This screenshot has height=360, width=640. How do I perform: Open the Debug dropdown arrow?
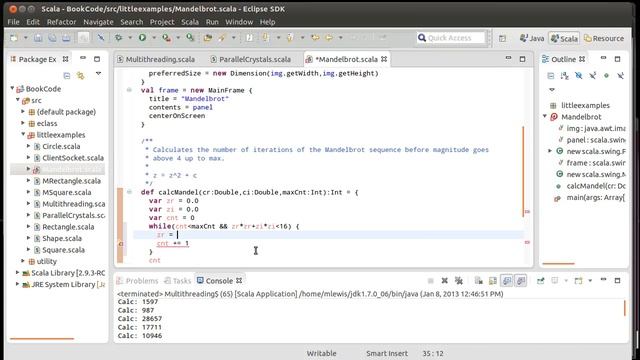coord(130,38)
